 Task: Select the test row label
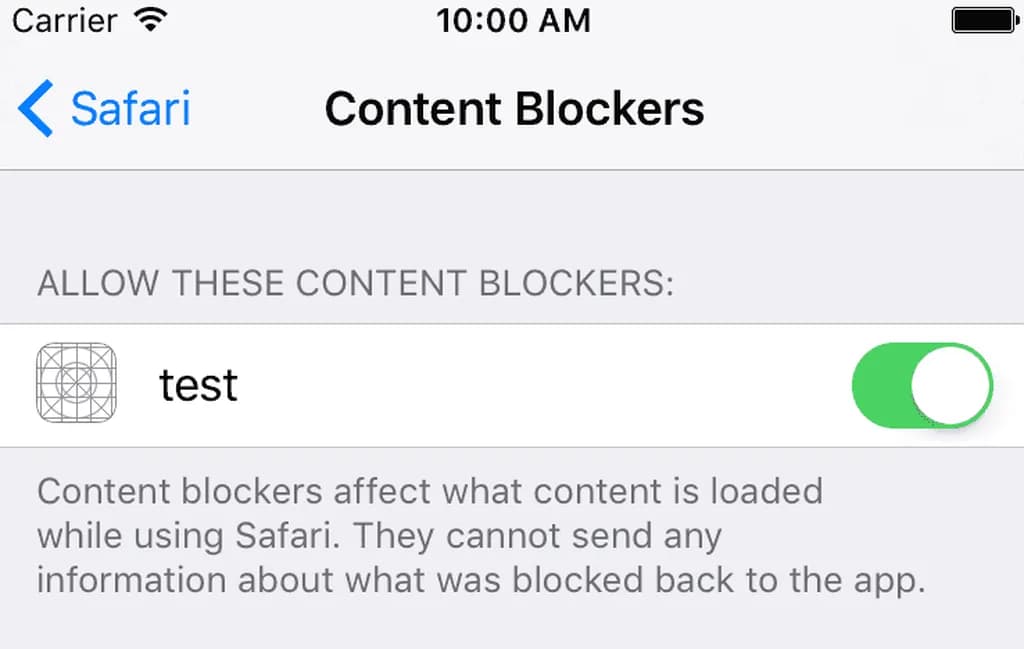click(x=198, y=385)
